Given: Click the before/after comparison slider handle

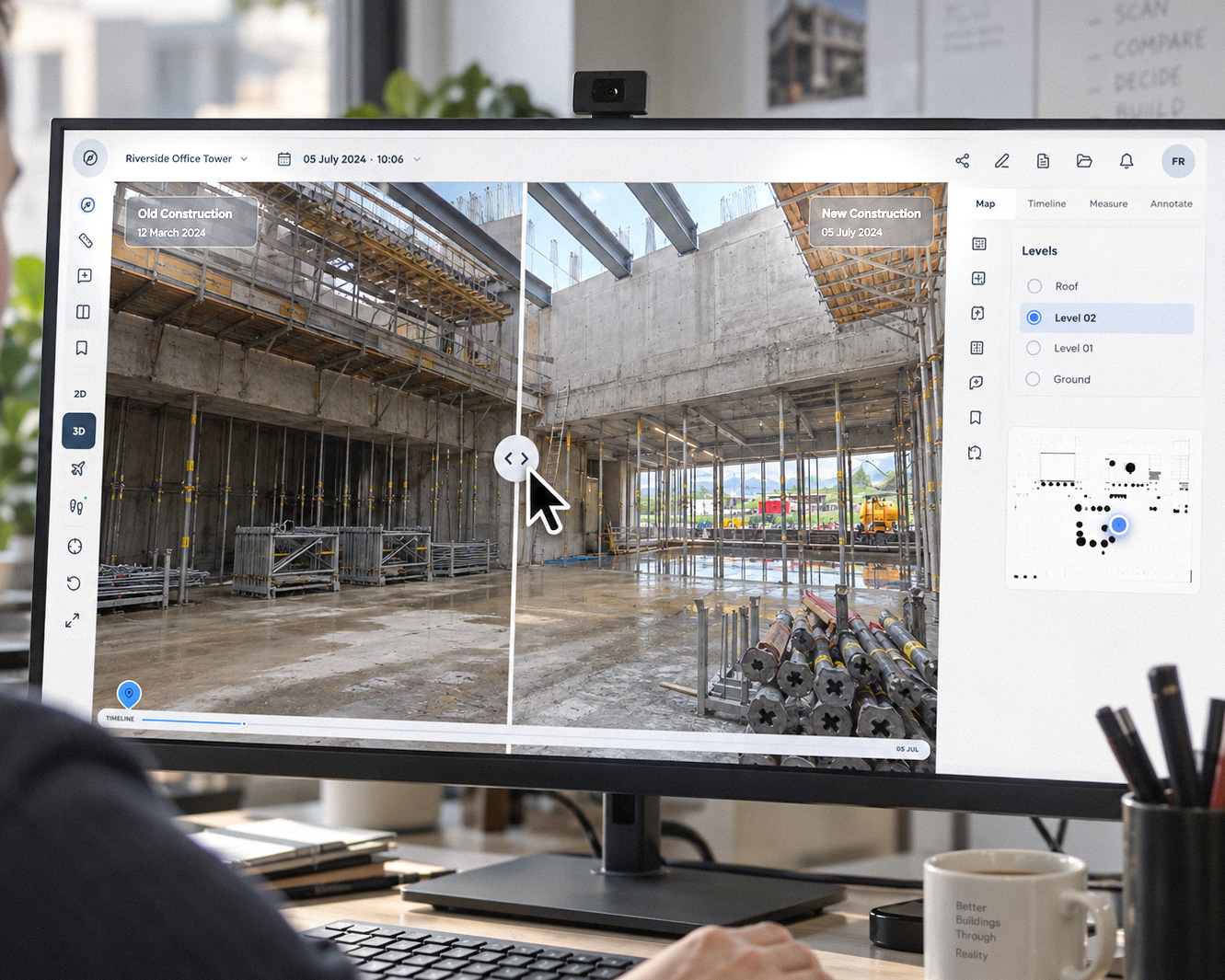Looking at the screenshot, I should pos(516,458).
